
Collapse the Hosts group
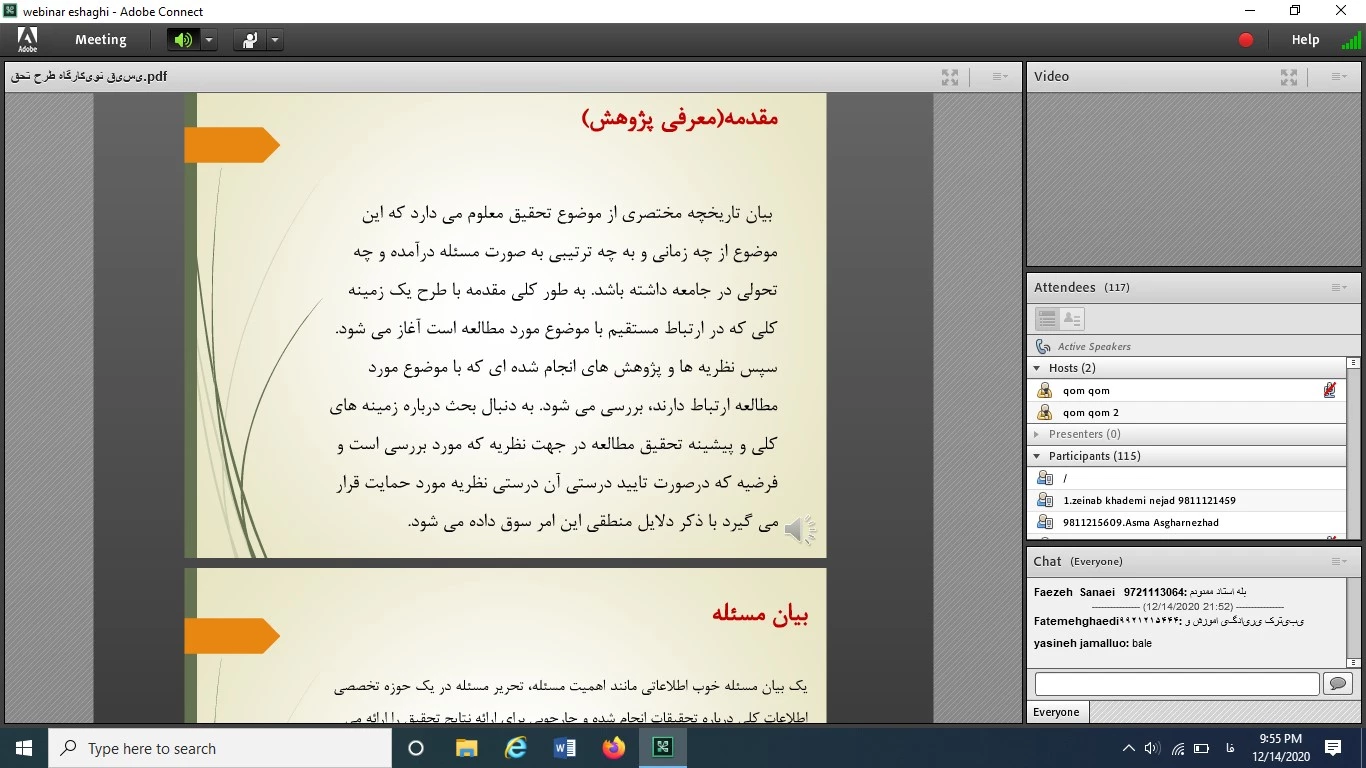click(1037, 368)
